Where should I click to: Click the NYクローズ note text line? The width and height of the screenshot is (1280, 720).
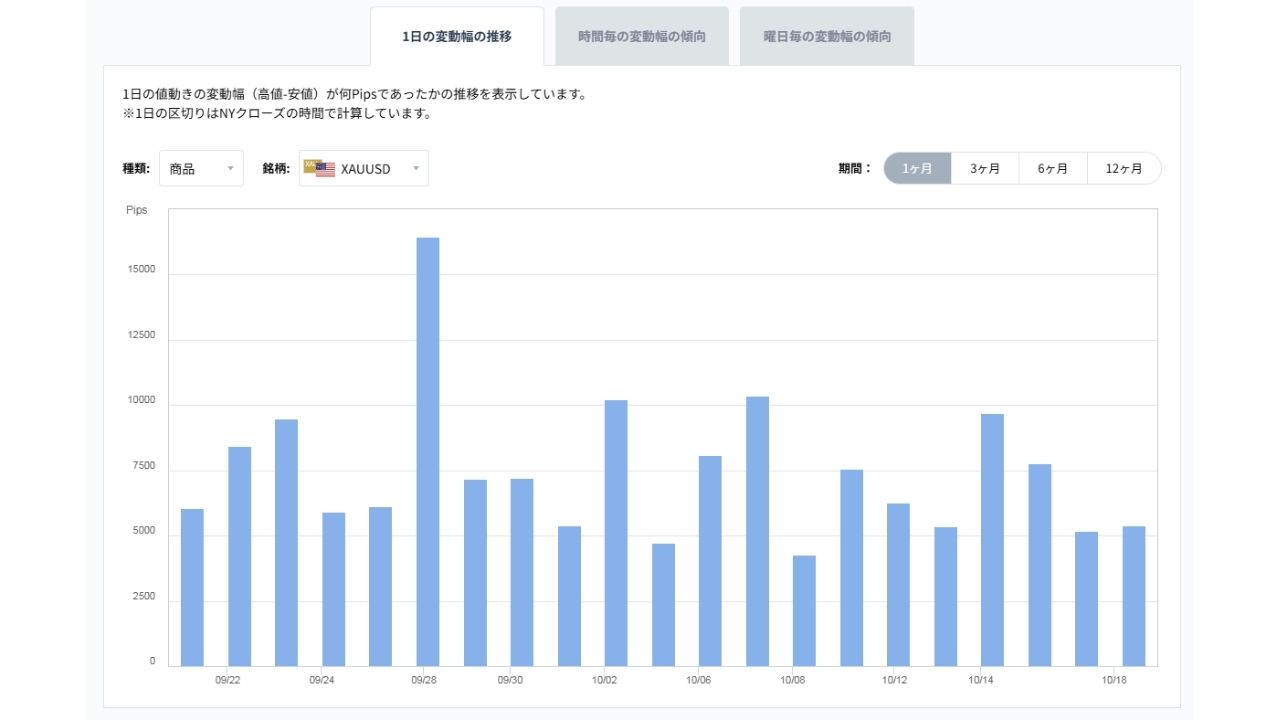coord(277,113)
